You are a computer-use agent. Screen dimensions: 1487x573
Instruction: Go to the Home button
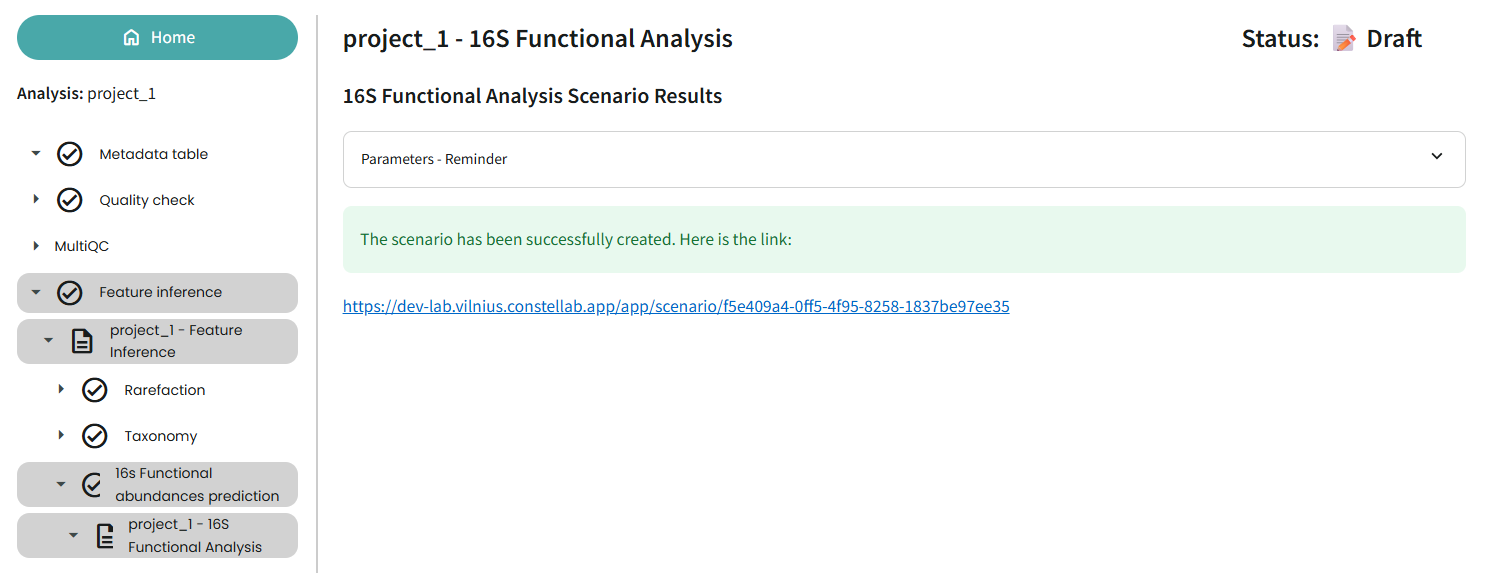point(157,37)
